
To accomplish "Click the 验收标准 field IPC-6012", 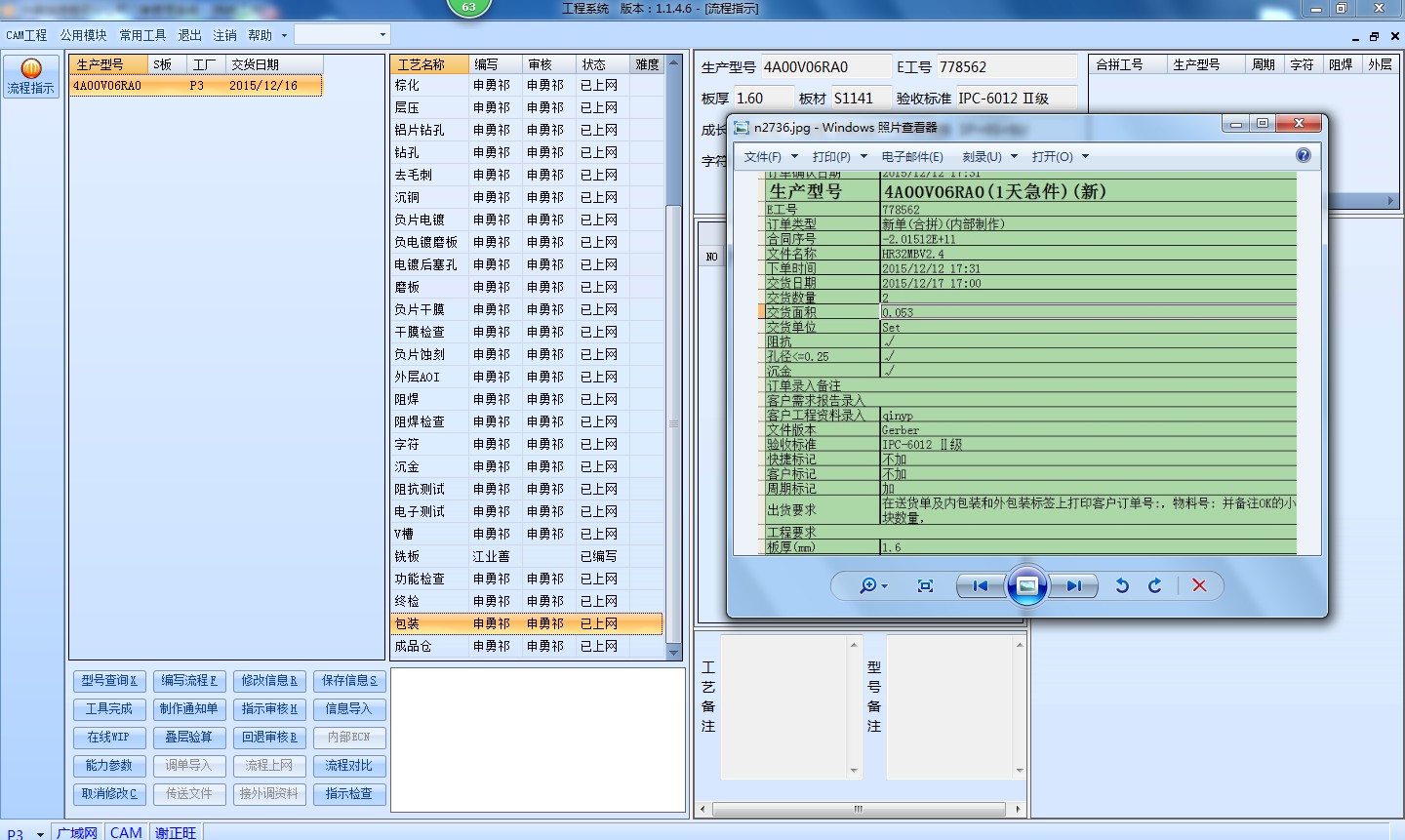I will (x=1015, y=99).
